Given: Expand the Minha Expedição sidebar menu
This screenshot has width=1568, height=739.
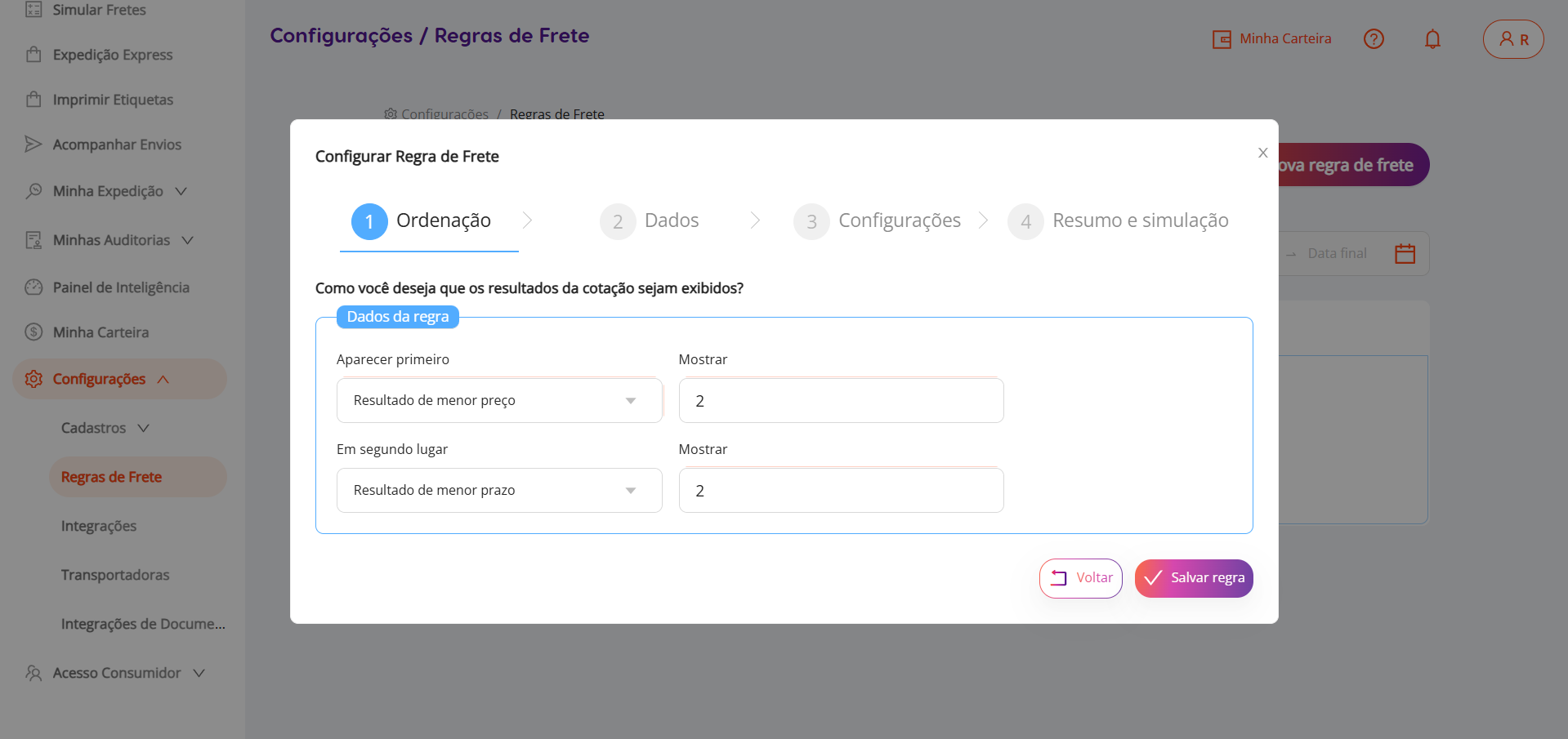Looking at the screenshot, I should pos(108,191).
